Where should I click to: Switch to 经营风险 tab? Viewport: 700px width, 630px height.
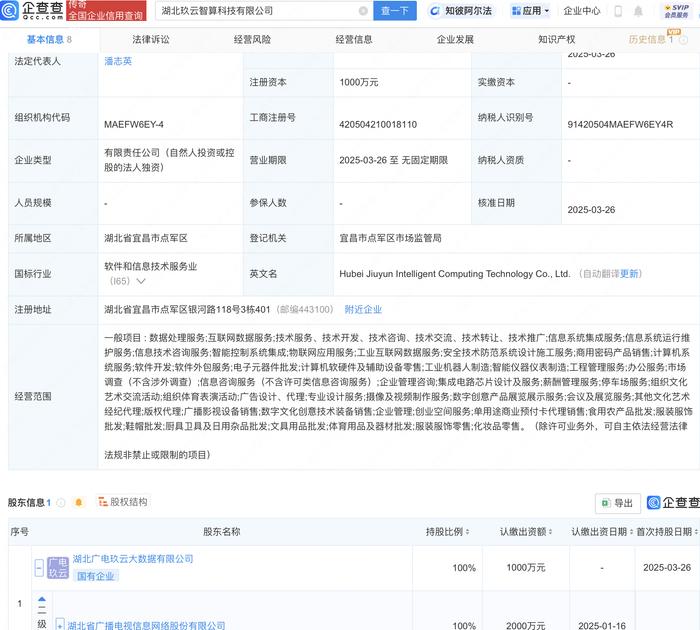click(252, 39)
